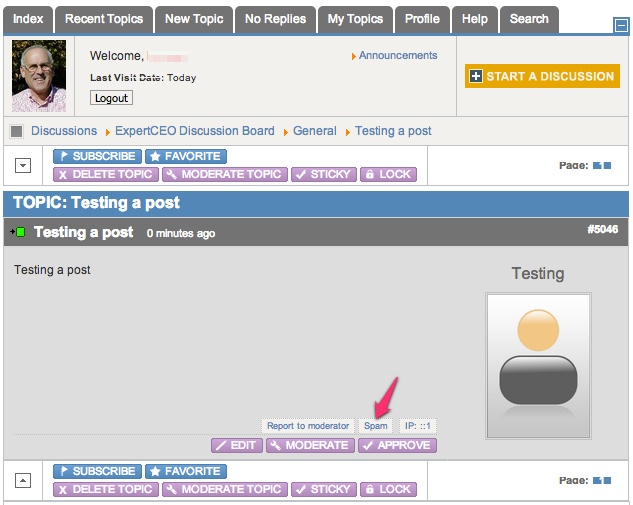Log out using the Logout button

coord(111,98)
